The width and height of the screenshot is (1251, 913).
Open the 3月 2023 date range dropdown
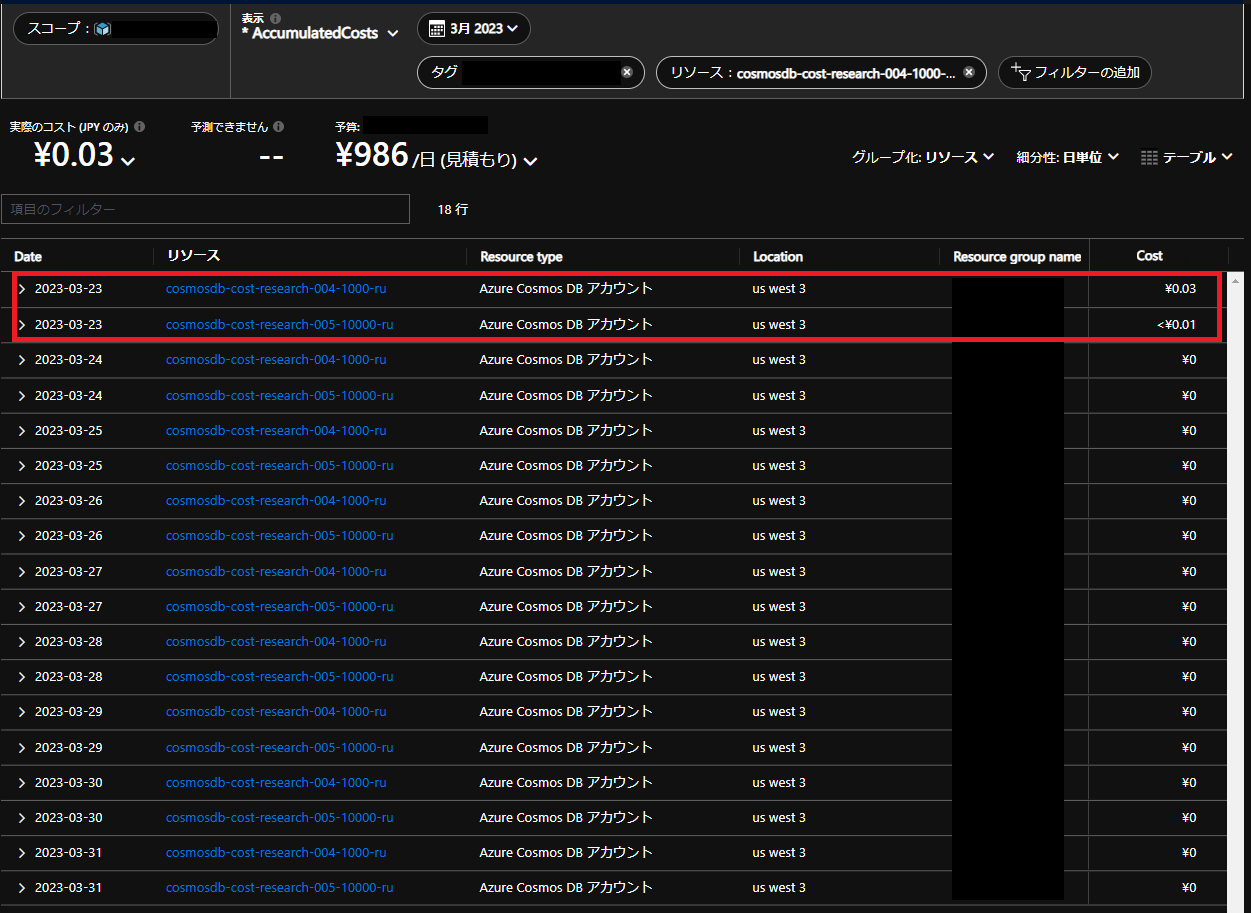point(473,28)
